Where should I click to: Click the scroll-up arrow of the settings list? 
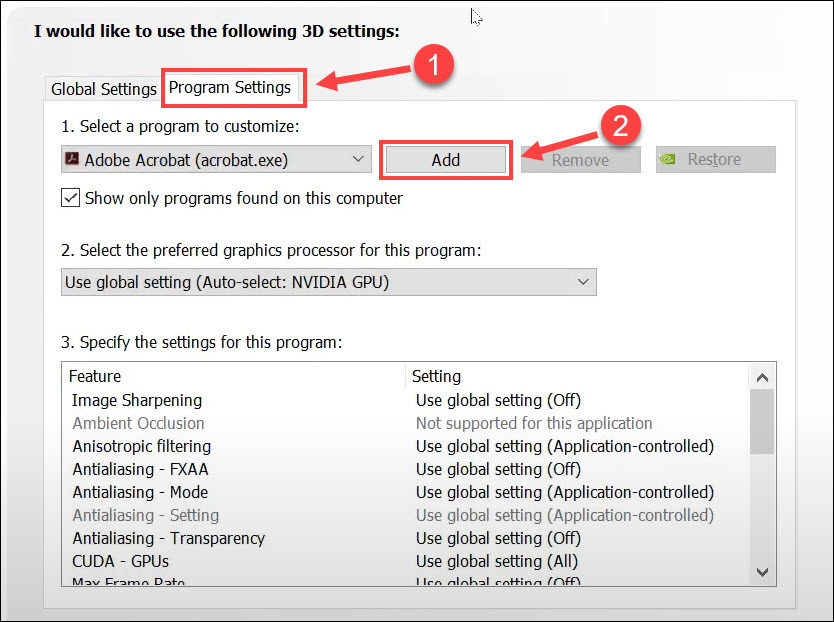(762, 376)
